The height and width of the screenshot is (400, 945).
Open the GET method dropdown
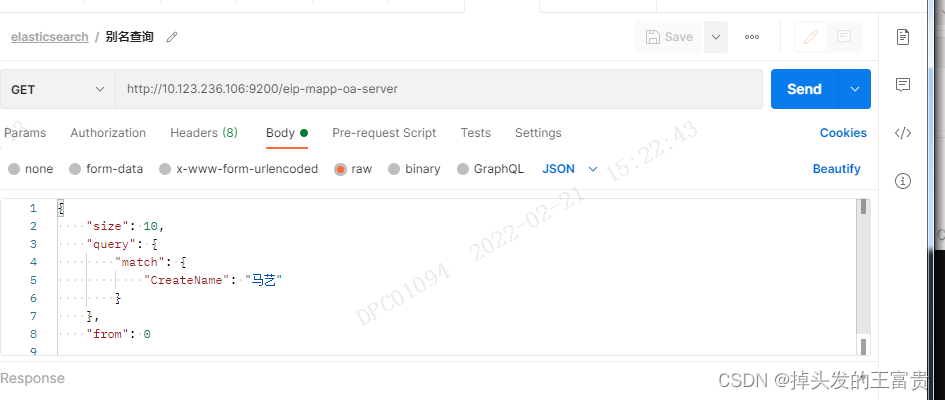coord(58,89)
